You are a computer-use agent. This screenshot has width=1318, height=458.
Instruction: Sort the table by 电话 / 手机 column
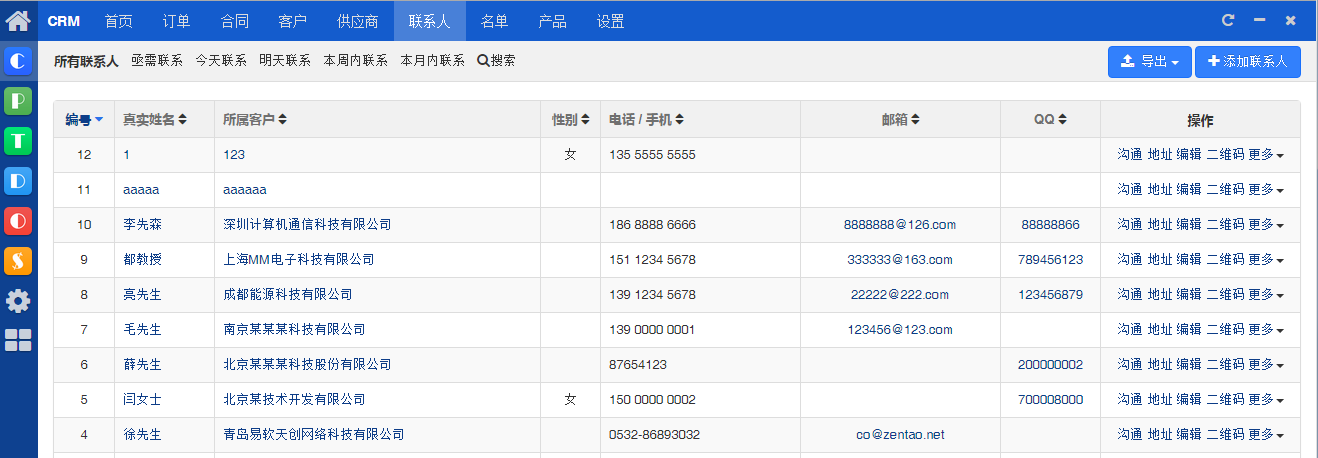coord(647,120)
